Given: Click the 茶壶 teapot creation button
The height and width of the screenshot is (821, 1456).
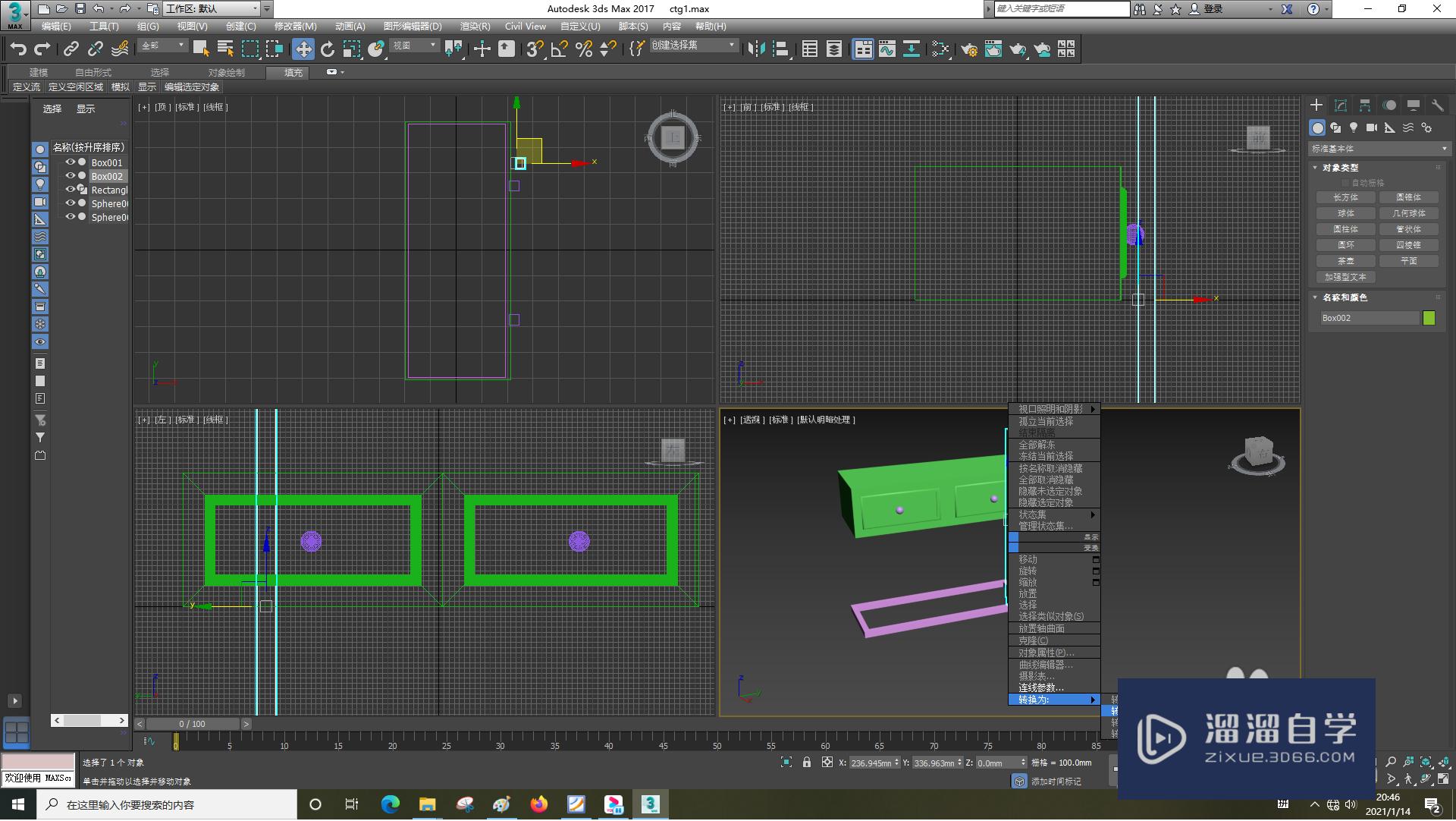Looking at the screenshot, I should [x=1346, y=261].
